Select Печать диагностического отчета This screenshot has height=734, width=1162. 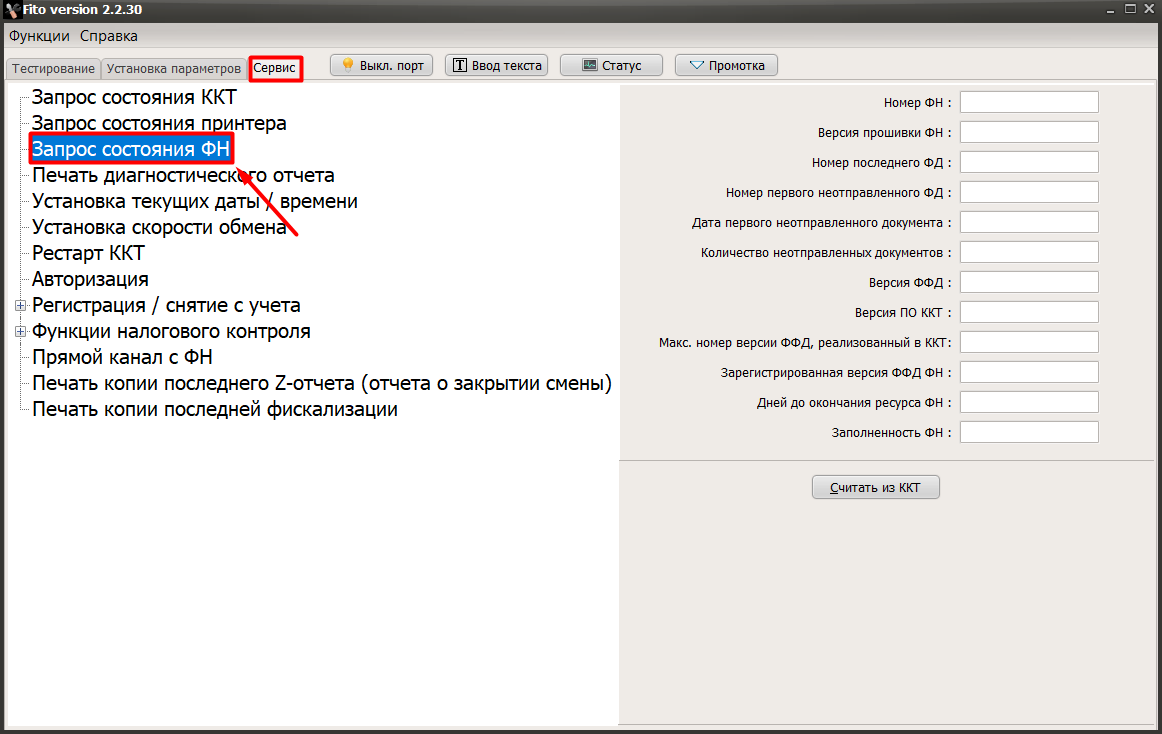[x=183, y=175]
